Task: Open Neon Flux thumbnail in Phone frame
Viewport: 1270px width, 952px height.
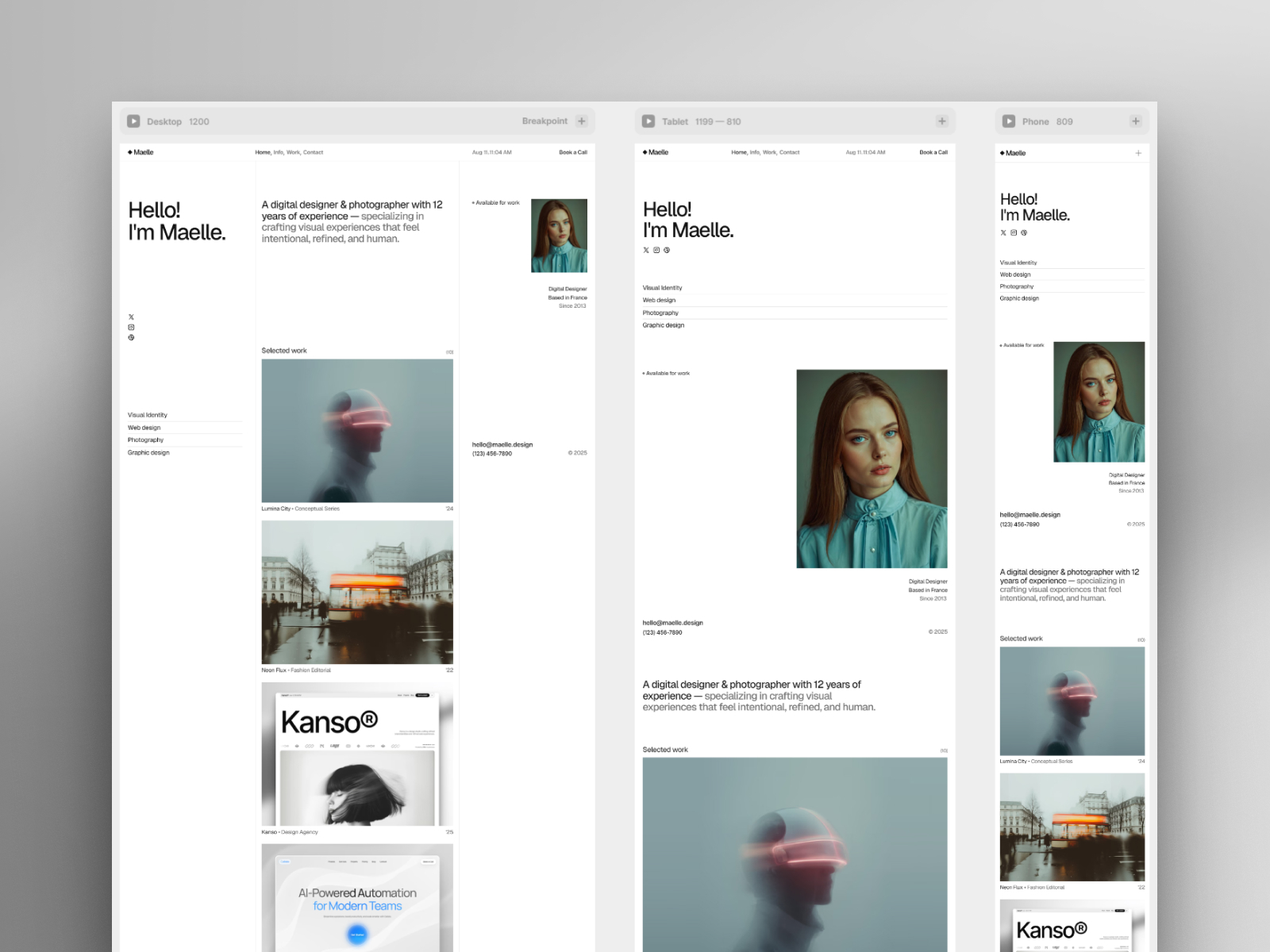Action: click(1072, 827)
